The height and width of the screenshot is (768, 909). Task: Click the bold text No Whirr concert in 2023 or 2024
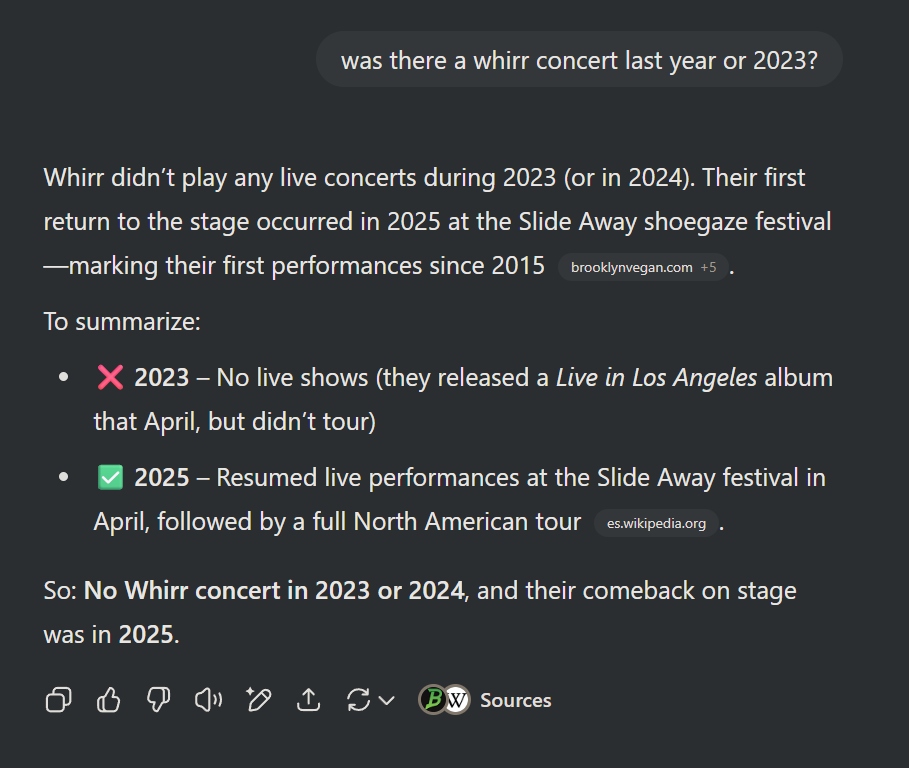tap(274, 591)
